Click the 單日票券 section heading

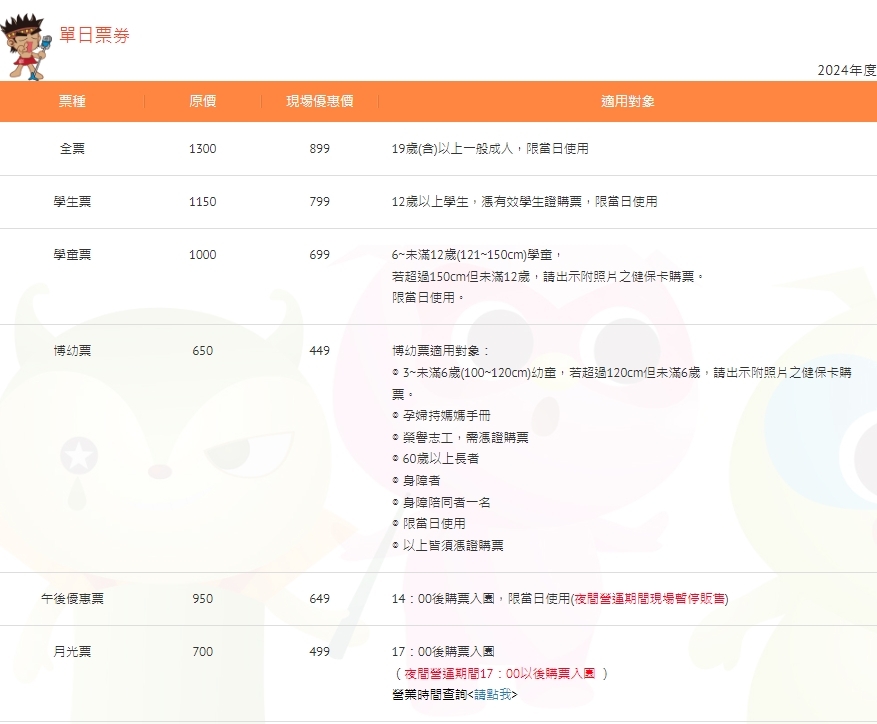94,35
